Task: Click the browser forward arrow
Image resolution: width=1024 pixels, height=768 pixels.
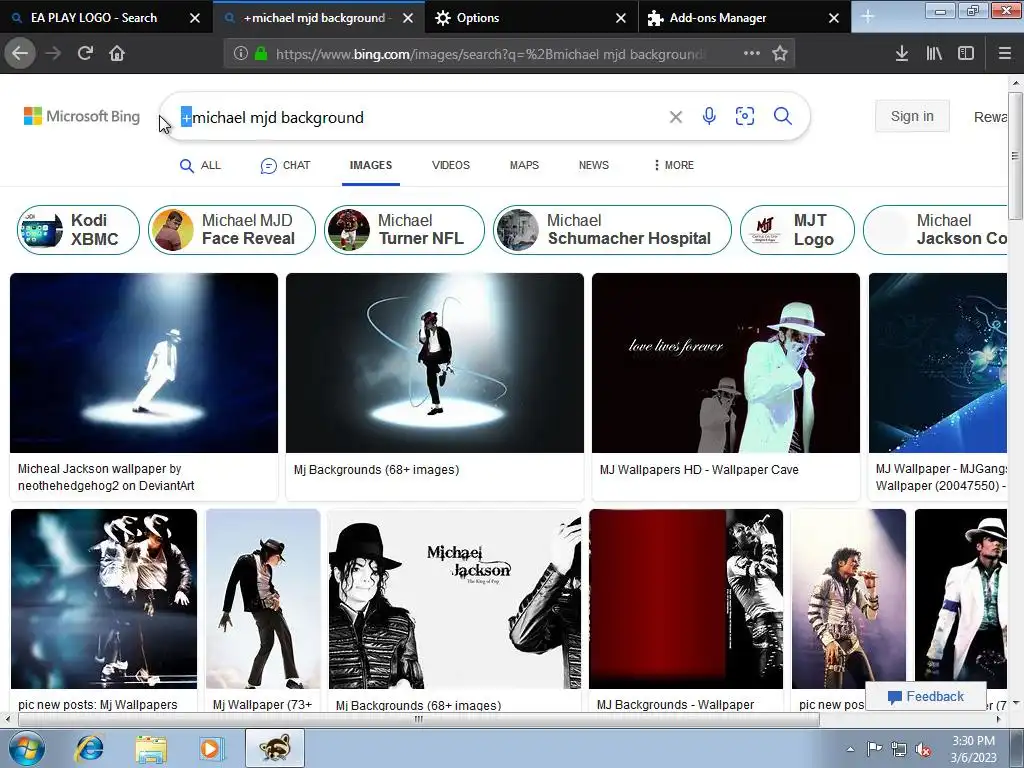Action: coord(53,53)
